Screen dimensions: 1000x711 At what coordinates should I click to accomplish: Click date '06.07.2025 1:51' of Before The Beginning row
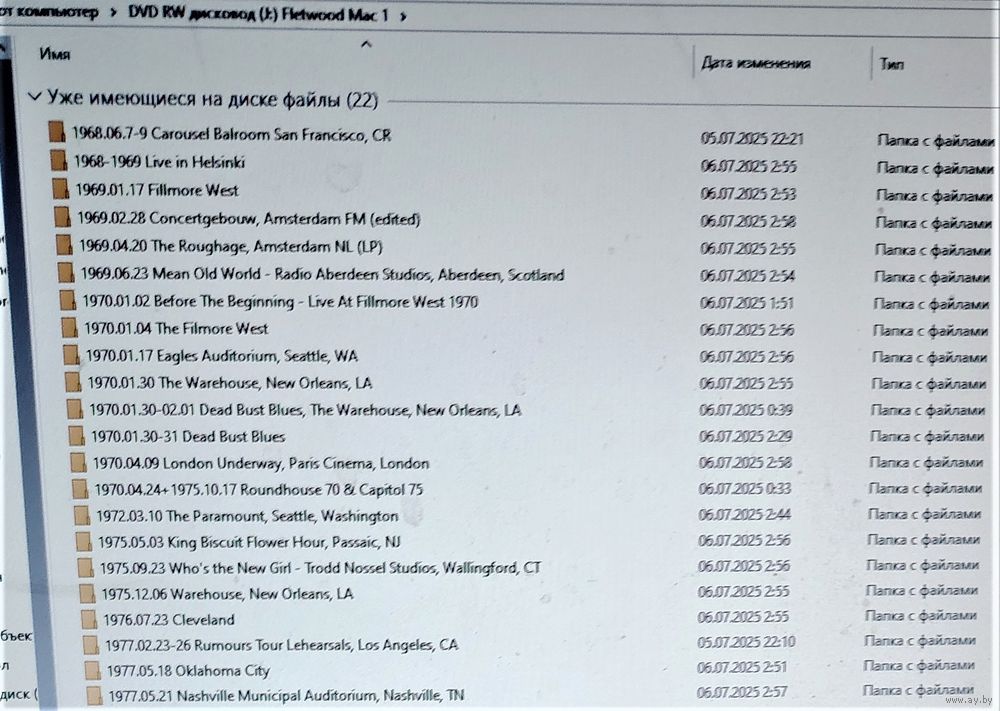tap(747, 303)
